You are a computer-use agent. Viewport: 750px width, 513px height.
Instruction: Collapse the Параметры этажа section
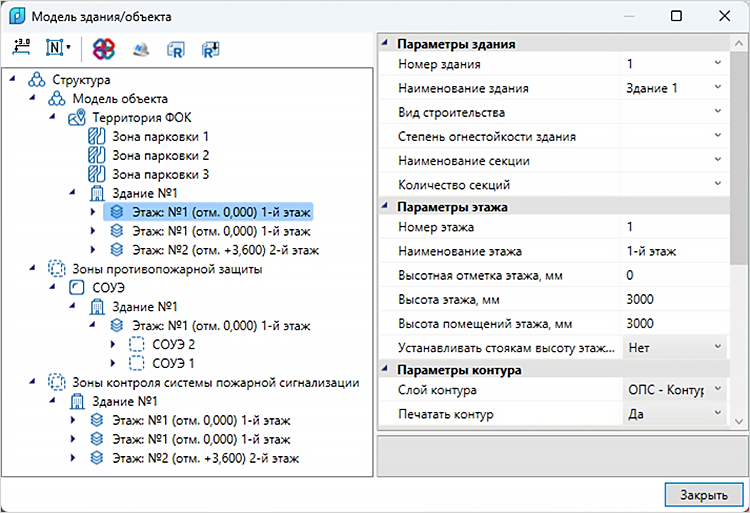(385, 207)
